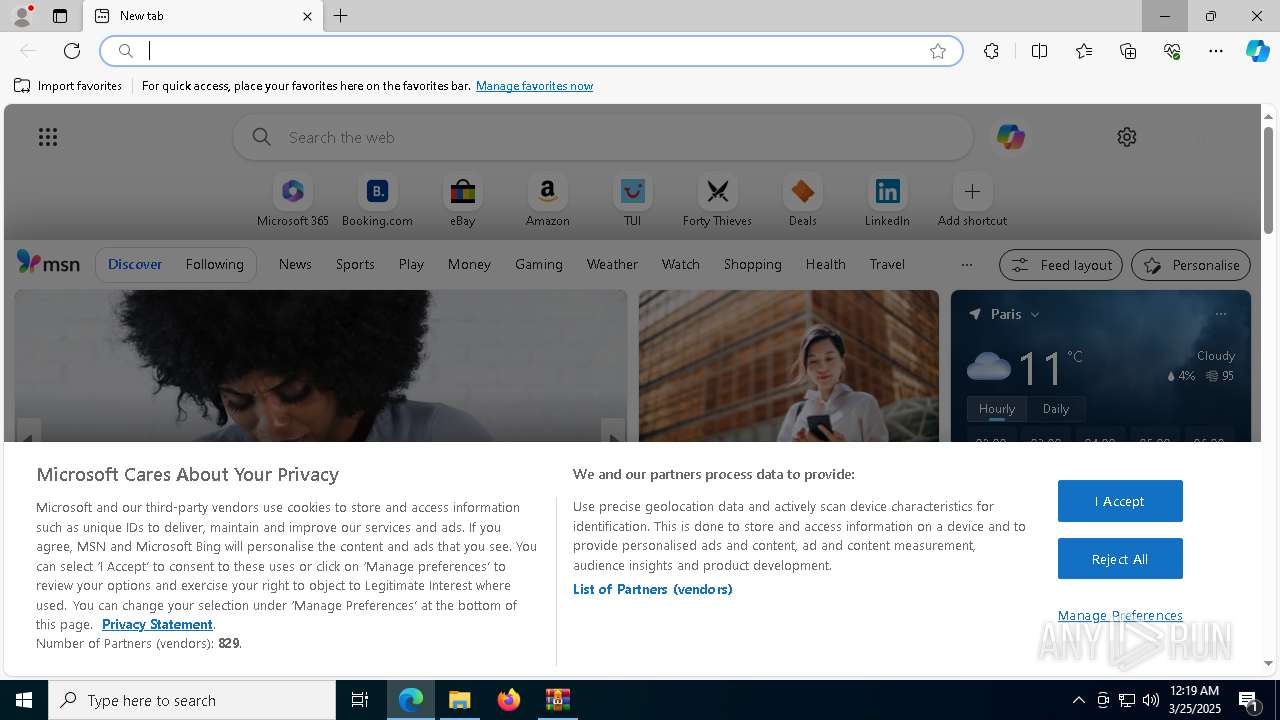Open Settings and more ellipsis menu
Image resolution: width=1280 pixels, height=720 pixels.
1216,51
